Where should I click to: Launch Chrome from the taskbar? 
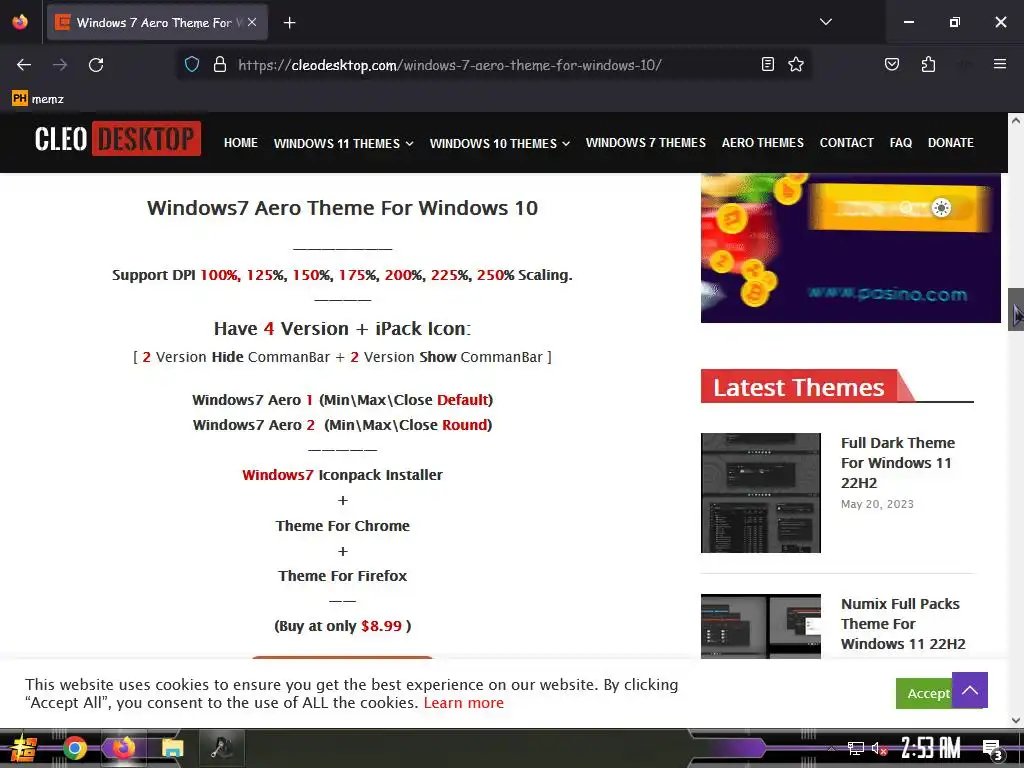pyautogui.click(x=74, y=748)
